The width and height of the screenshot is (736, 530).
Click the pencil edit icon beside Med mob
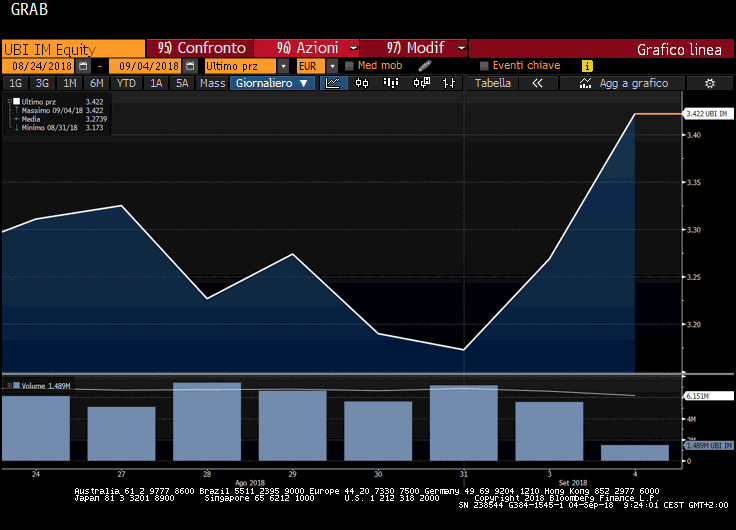point(424,66)
